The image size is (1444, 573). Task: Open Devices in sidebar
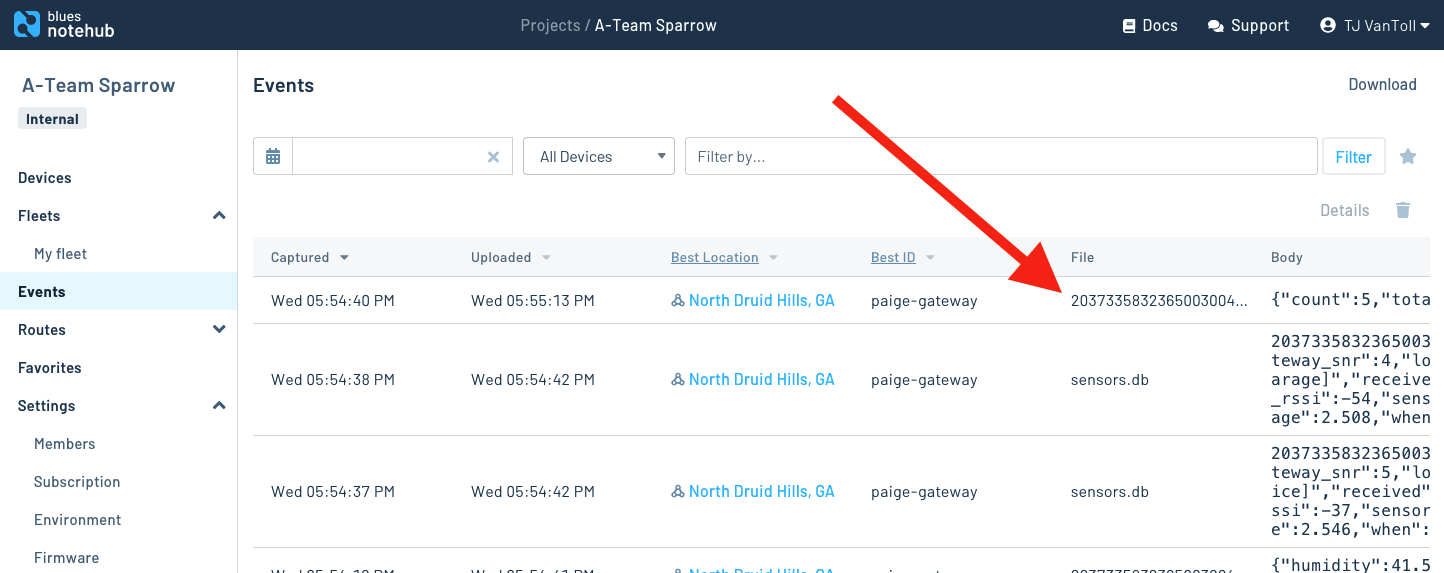click(45, 177)
